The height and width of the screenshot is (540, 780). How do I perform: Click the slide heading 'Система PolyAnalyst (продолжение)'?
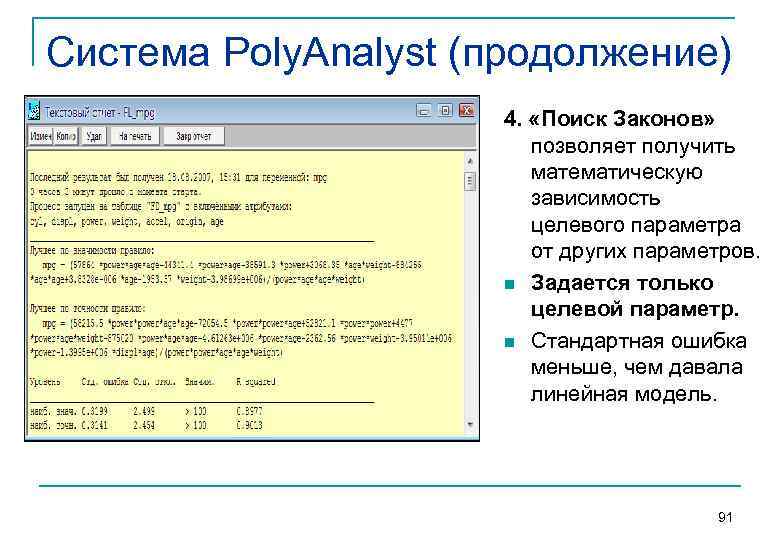pos(389,52)
